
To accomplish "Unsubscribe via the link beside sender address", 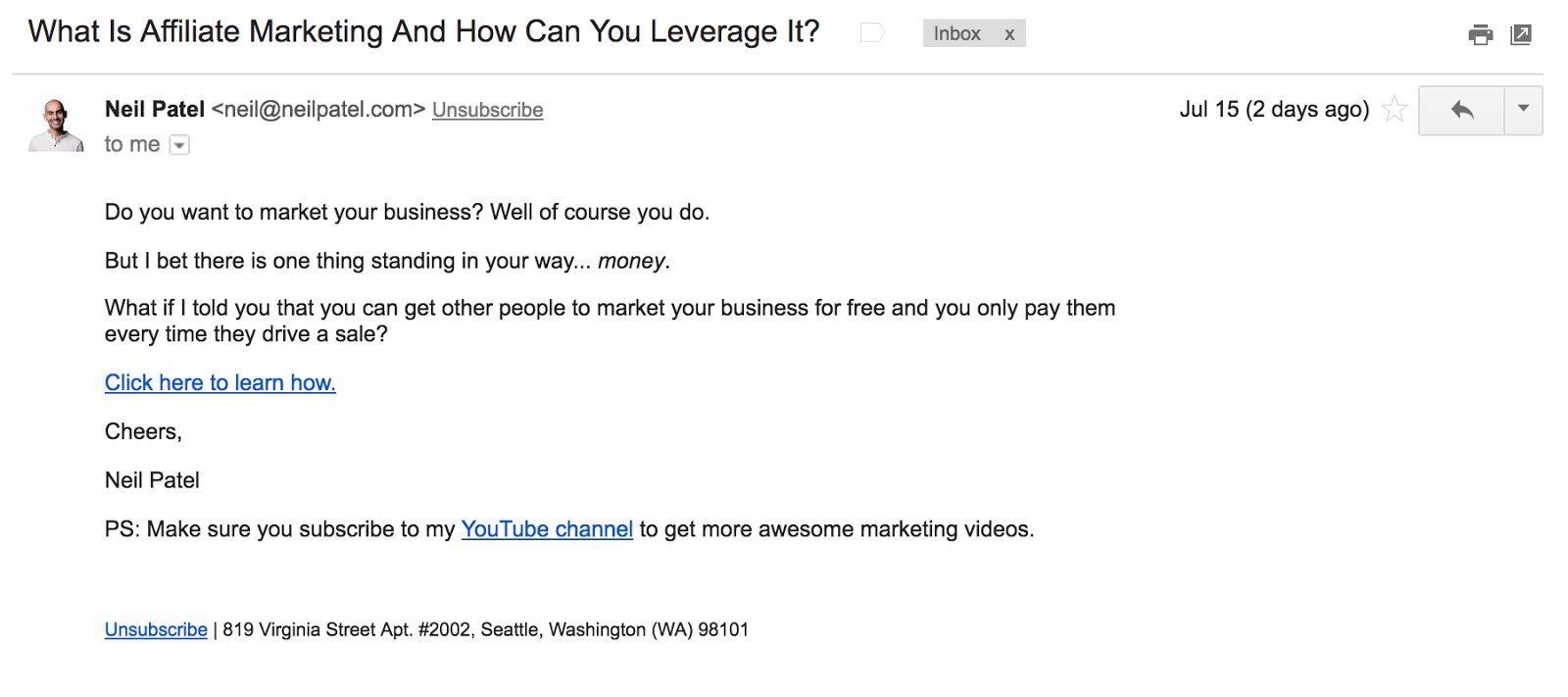I will (x=488, y=110).
